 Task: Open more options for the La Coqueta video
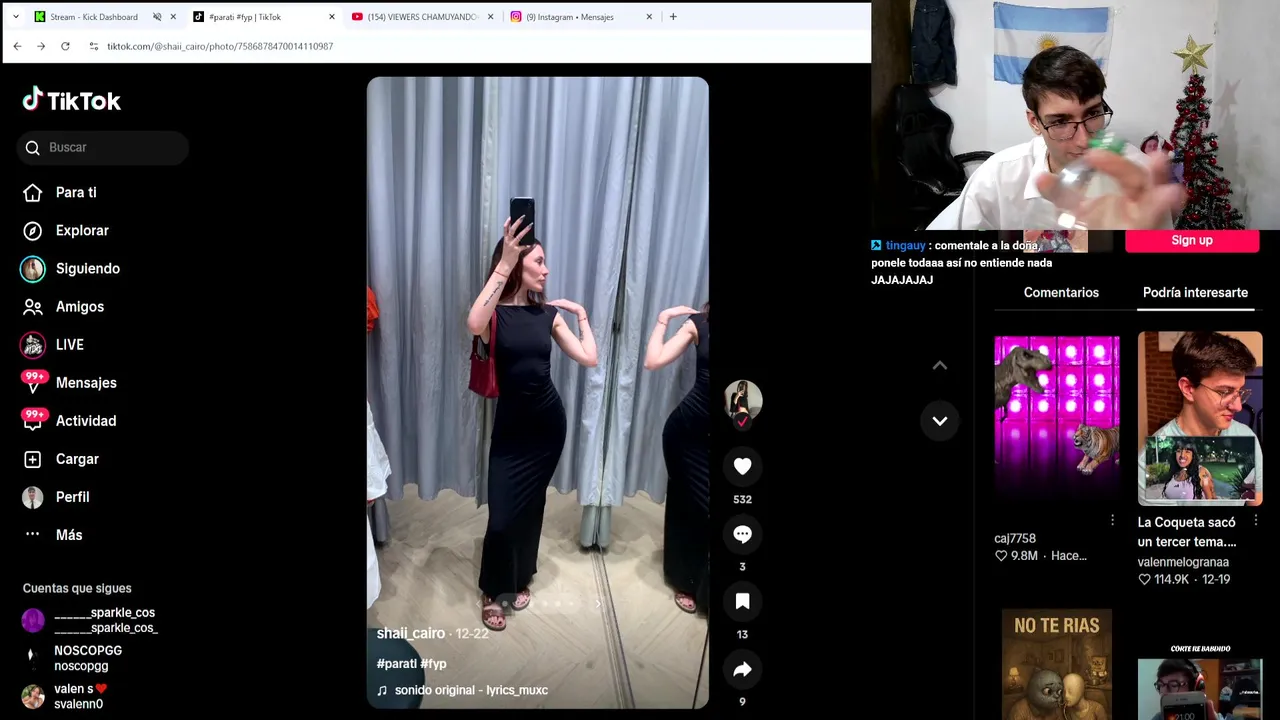tap(1256, 520)
